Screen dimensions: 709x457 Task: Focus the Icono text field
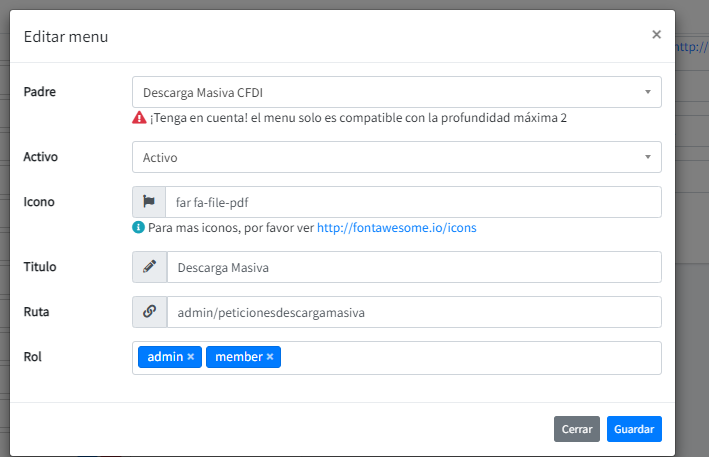pos(412,202)
